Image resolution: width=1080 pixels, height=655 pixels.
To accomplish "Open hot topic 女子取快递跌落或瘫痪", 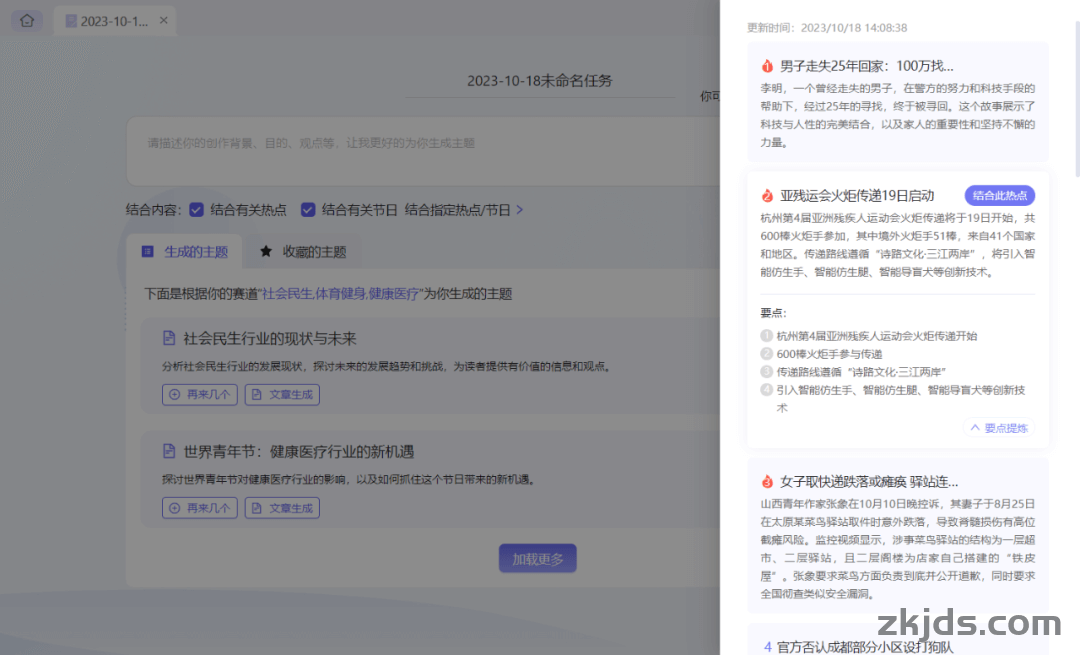I will point(869,481).
